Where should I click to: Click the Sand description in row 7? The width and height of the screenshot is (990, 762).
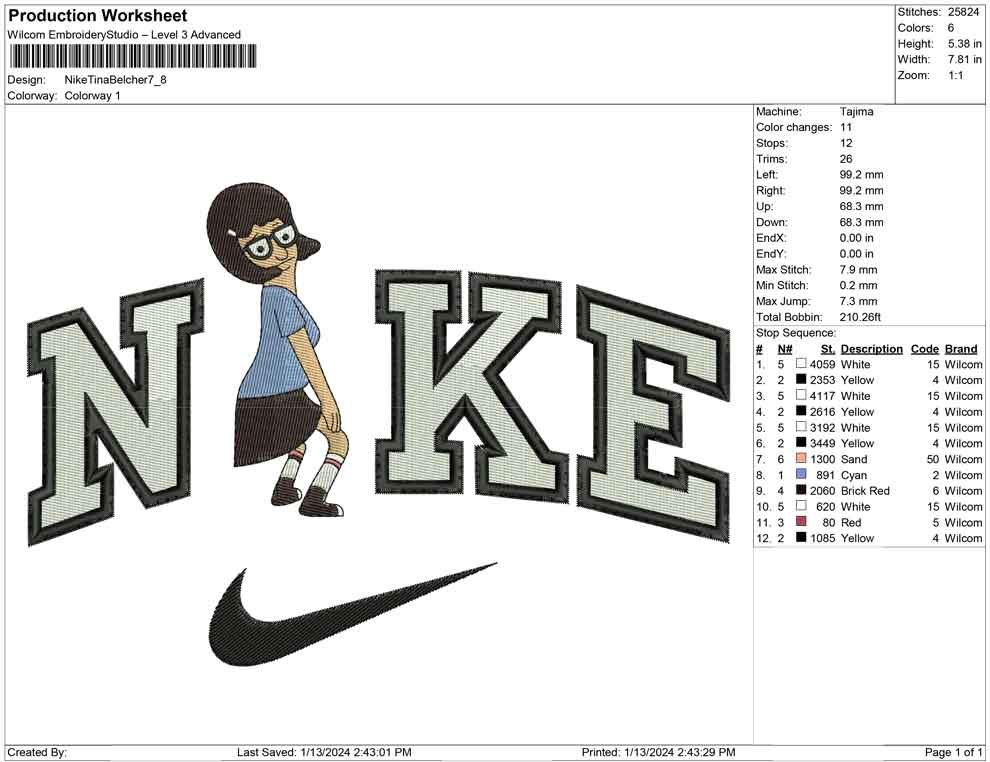[x=854, y=459]
